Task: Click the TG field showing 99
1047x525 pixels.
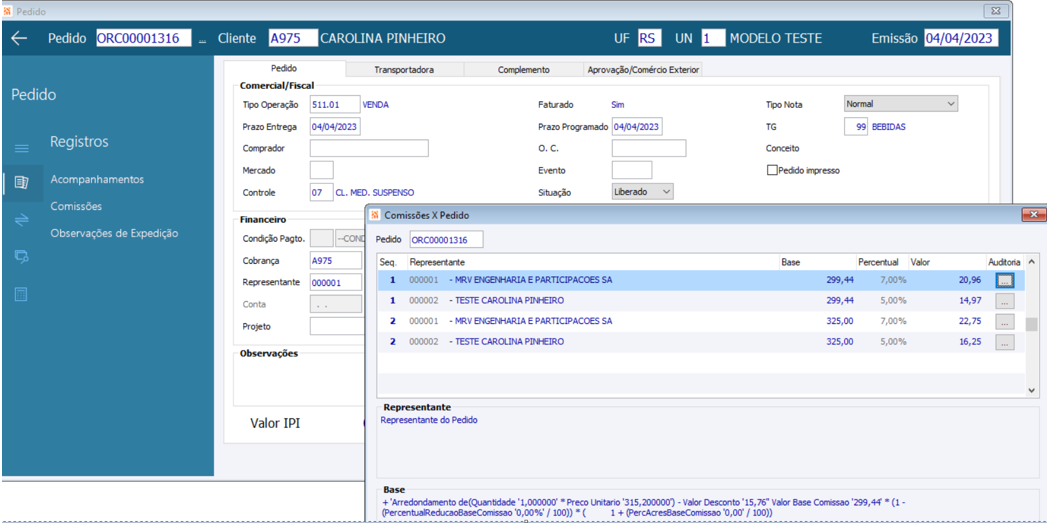Action: (856, 127)
